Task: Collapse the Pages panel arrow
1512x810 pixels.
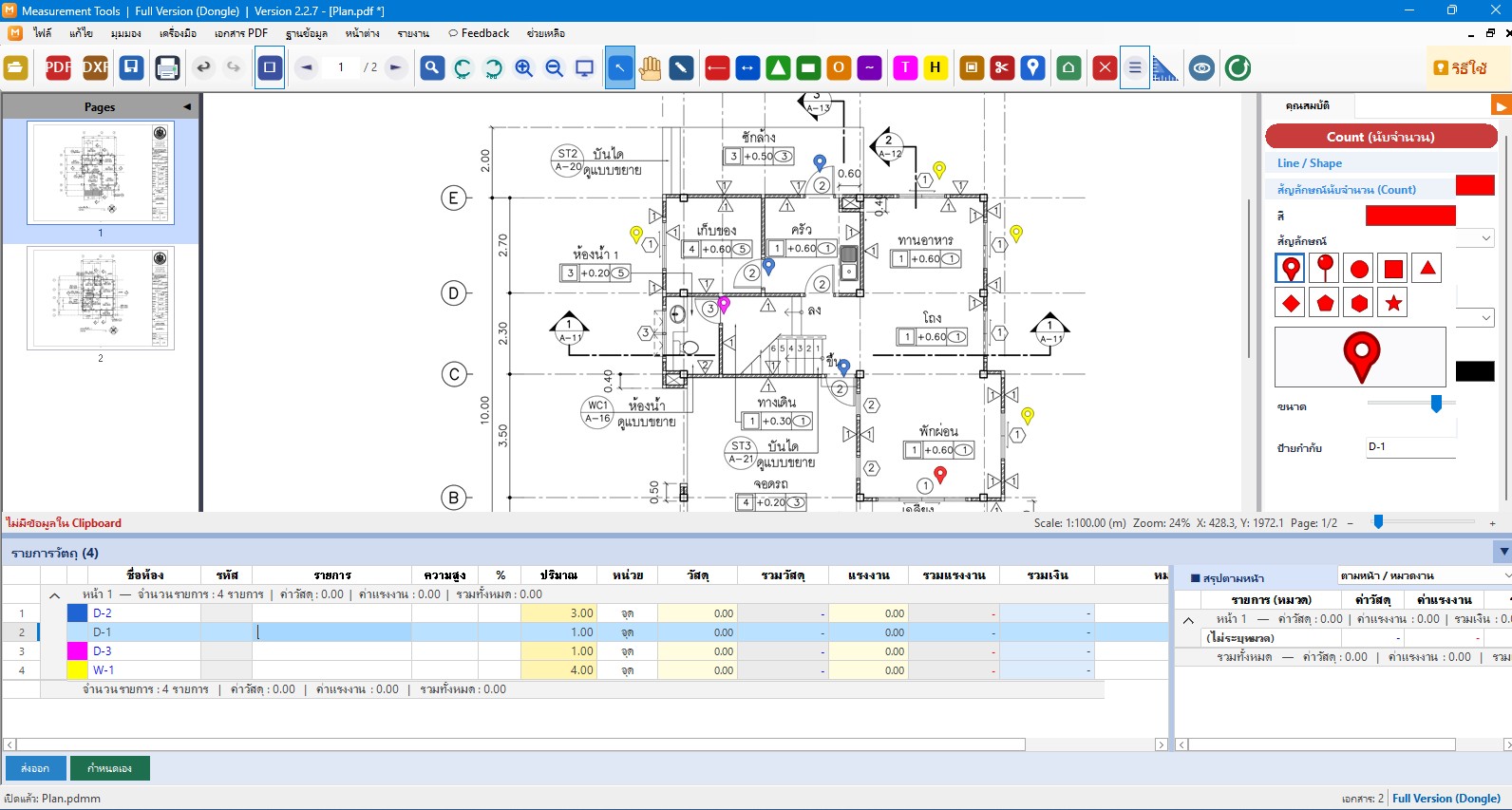Action: click(187, 106)
